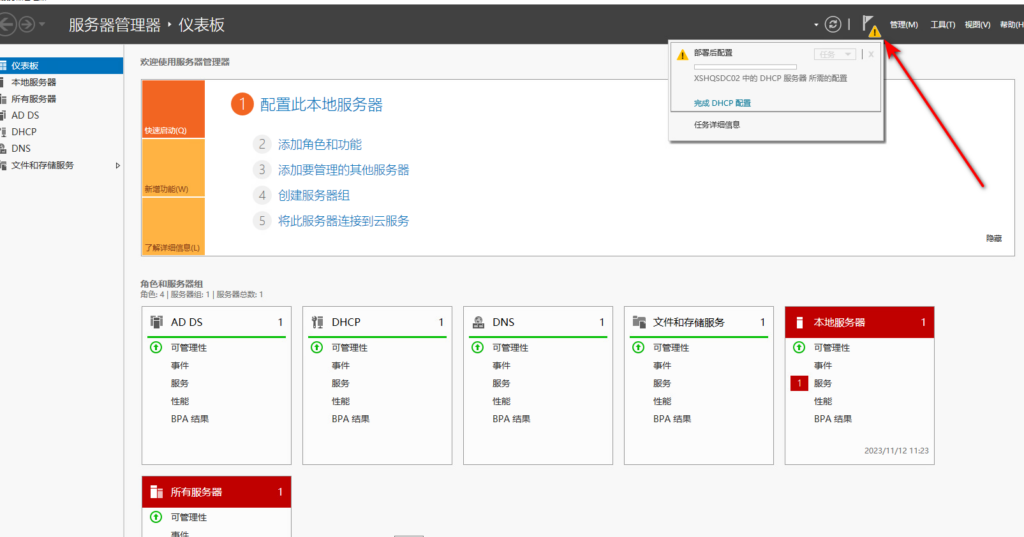Click the 快速启动(Q) tile
1024x537 pixels.
(173, 109)
